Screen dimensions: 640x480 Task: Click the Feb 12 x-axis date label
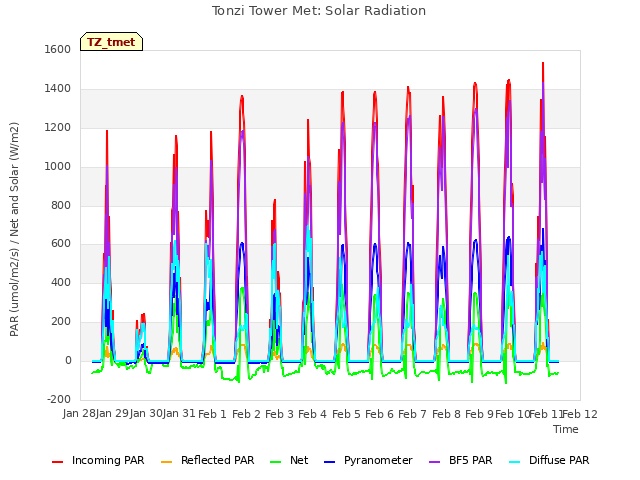(x=580, y=414)
